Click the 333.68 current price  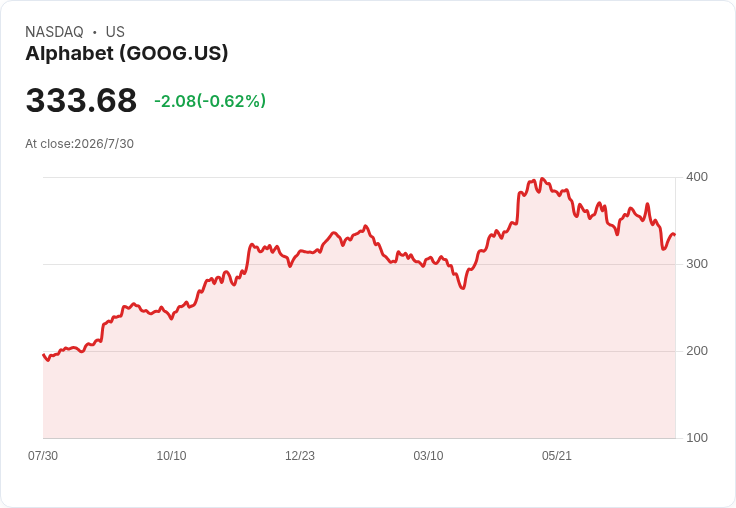[x=81, y=100]
